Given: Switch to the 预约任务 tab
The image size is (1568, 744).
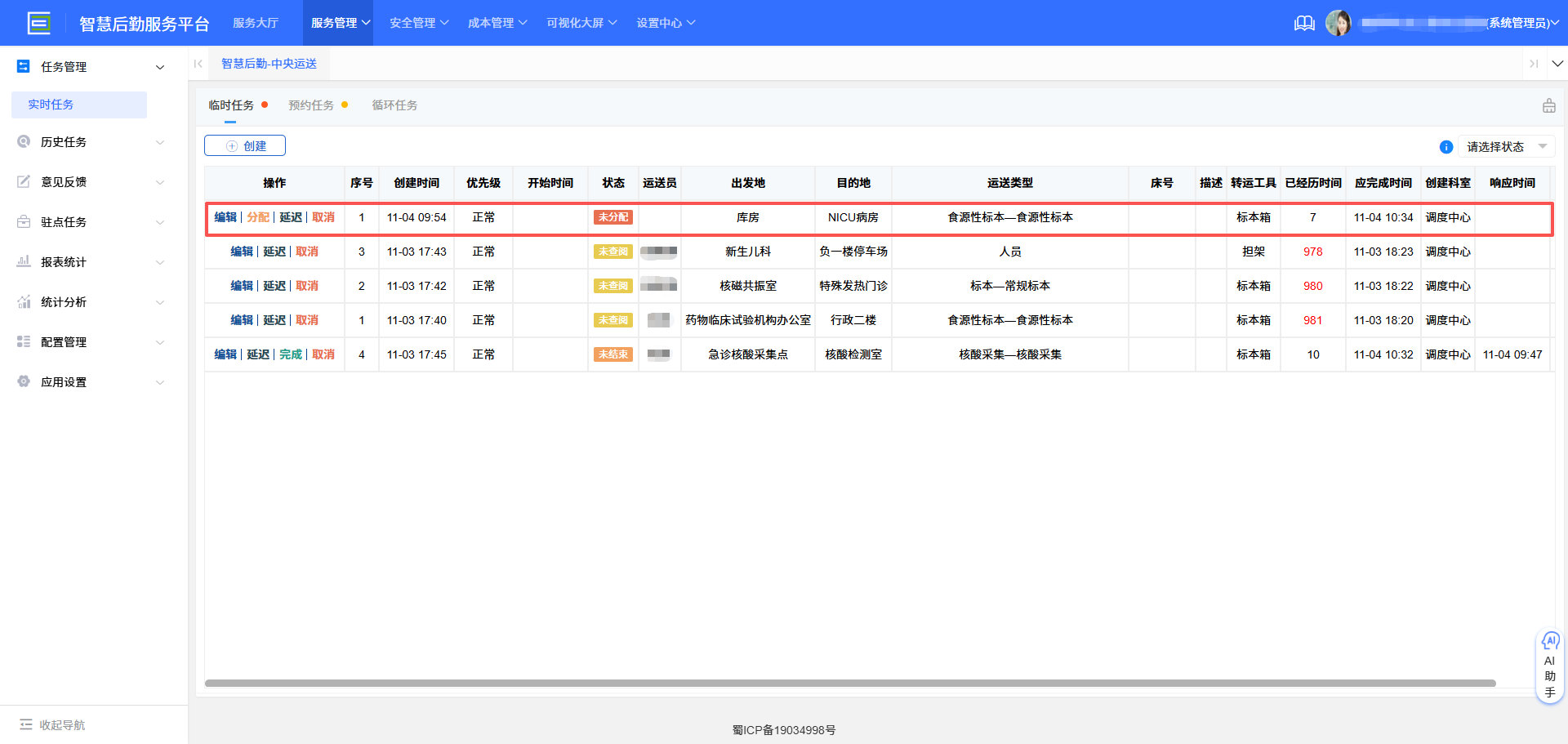Looking at the screenshot, I should 310,105.
